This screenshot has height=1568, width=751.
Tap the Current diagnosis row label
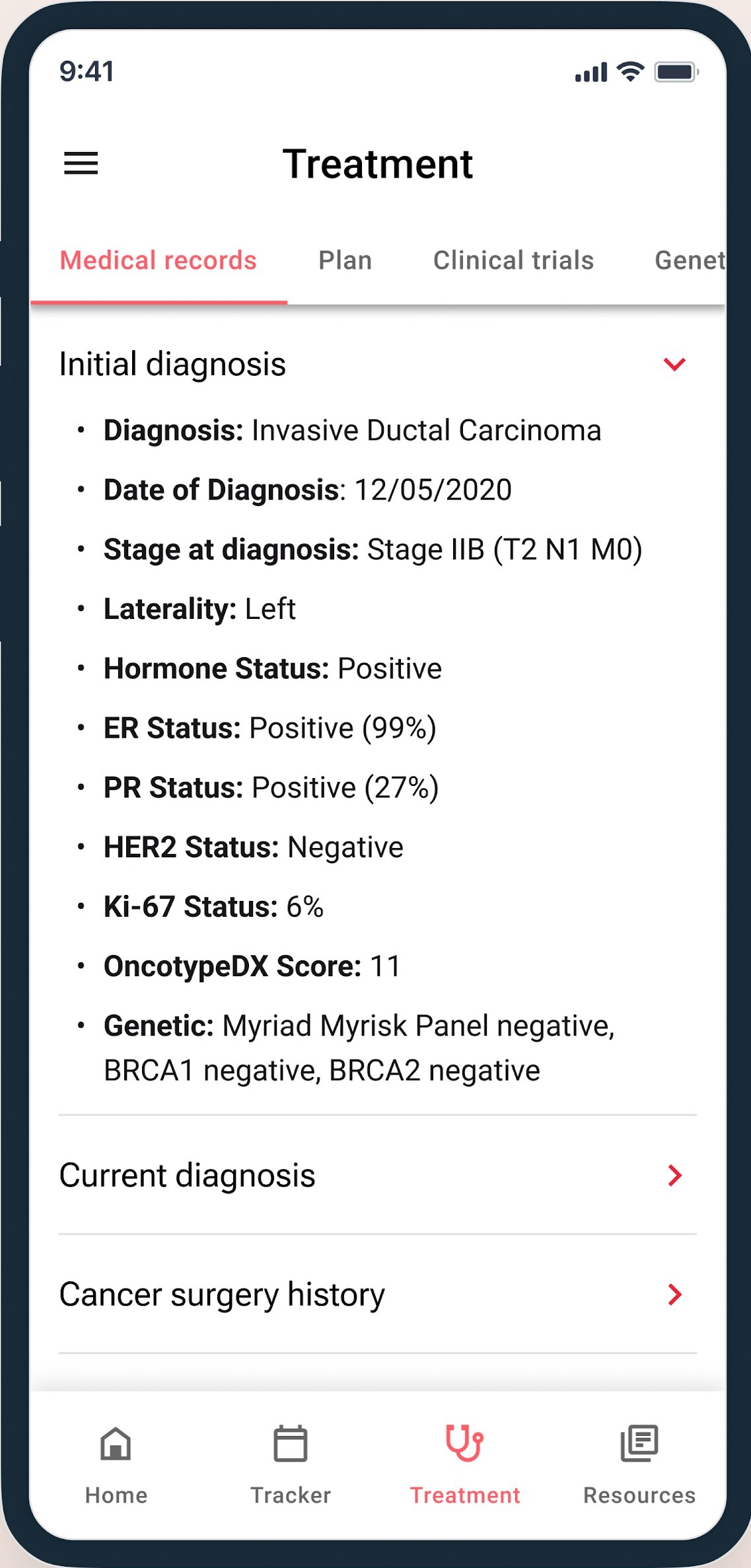click(x=188, y=1176)
